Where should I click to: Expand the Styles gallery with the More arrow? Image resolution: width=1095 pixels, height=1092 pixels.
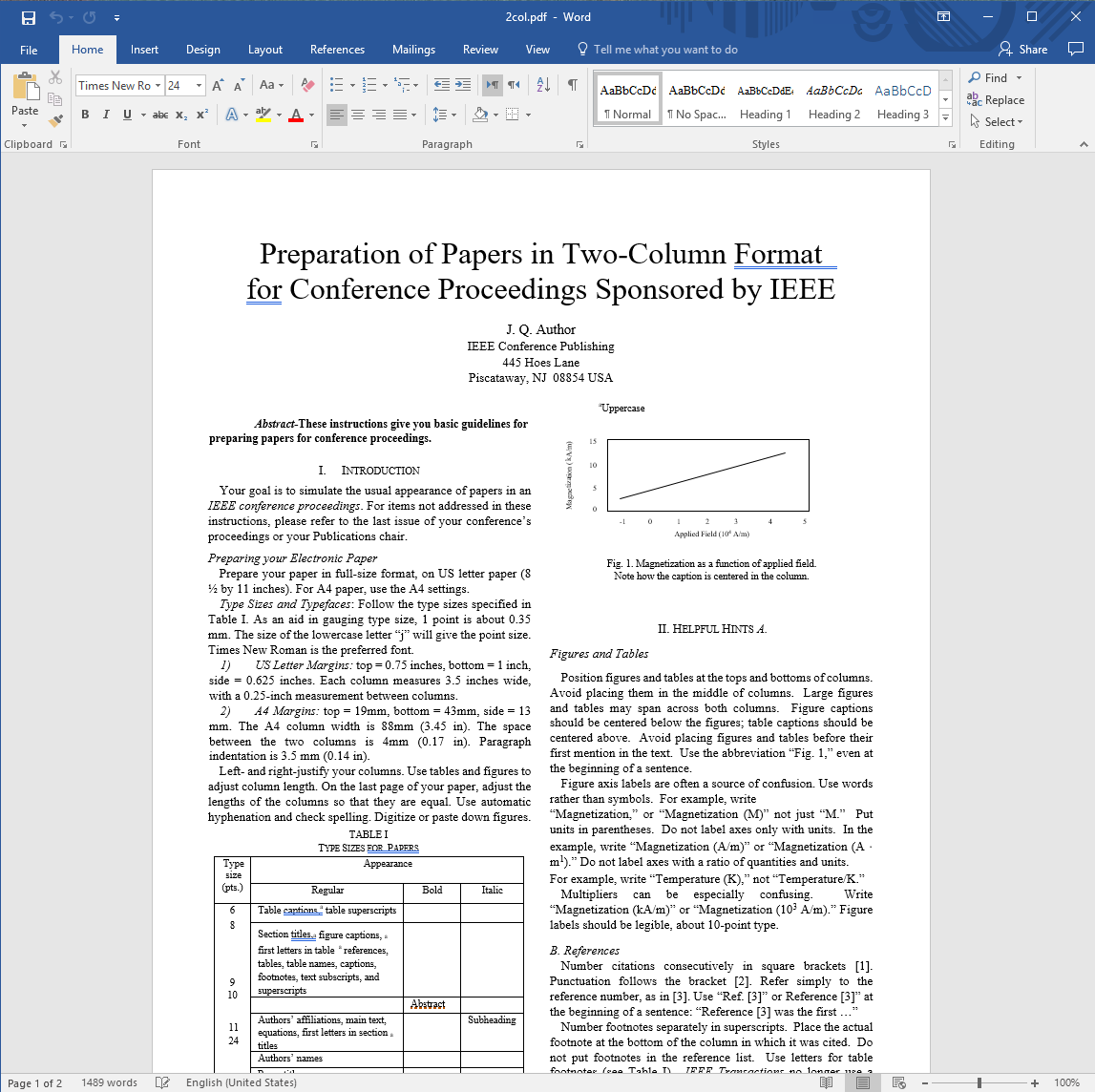(x=945, y=118)
